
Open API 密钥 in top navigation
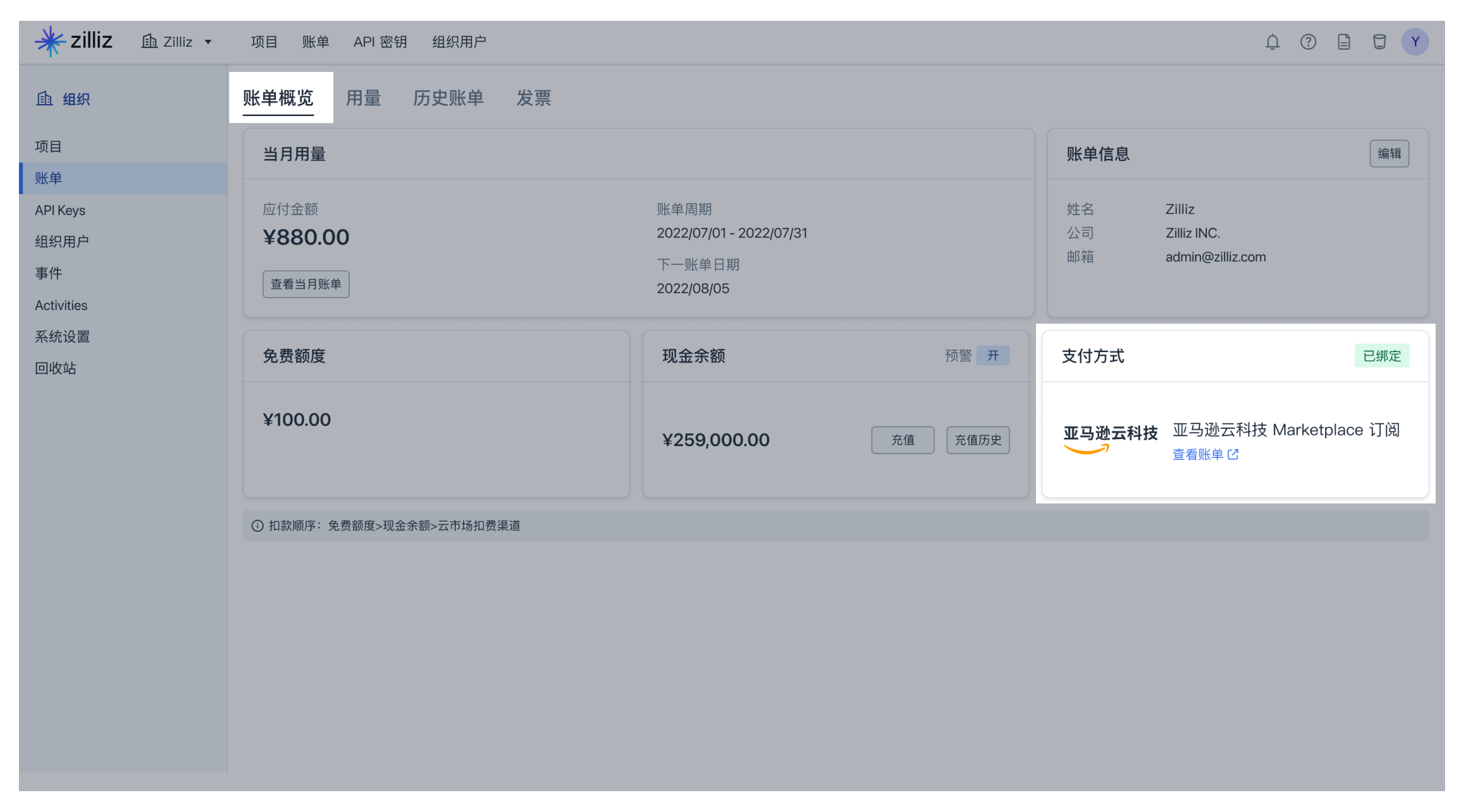(380, 42)
